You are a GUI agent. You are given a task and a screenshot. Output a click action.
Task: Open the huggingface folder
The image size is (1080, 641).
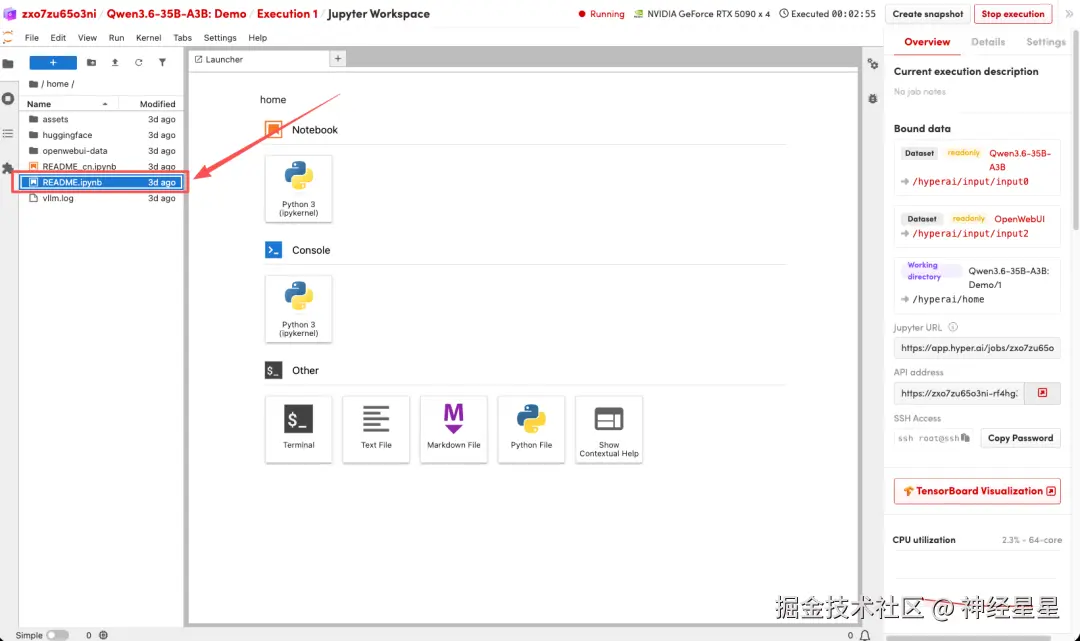point(101,135)
